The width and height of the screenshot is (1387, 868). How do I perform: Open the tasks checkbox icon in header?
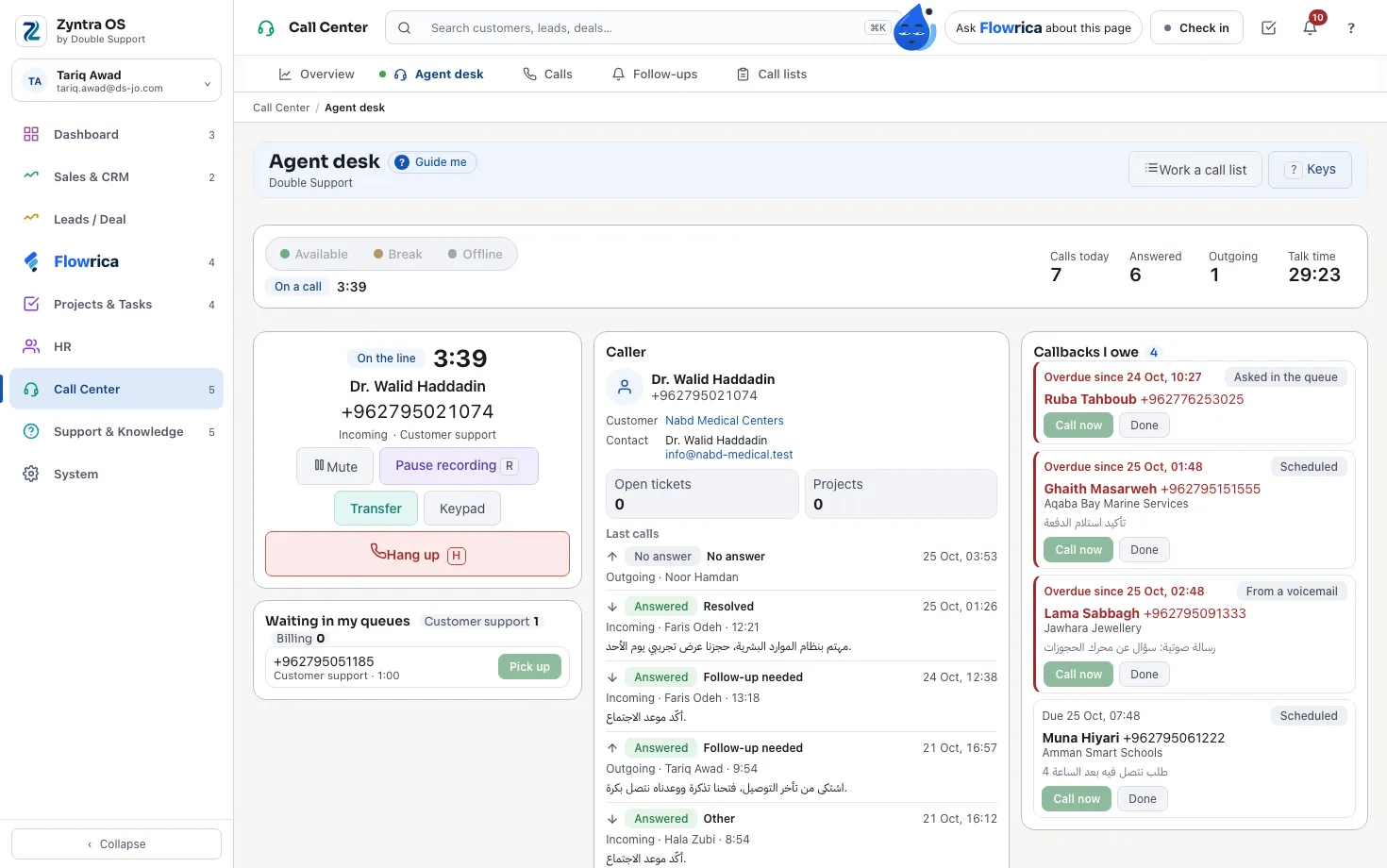1269,28
